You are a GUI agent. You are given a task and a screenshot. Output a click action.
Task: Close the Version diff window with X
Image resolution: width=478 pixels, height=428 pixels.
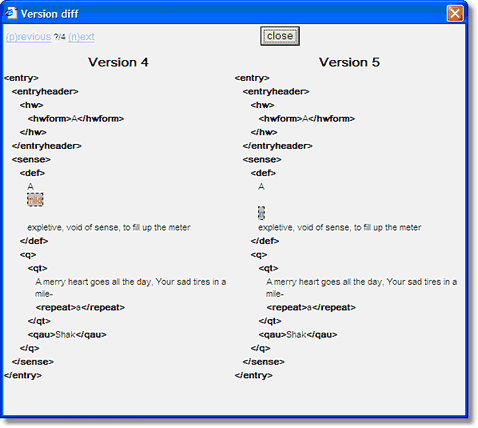coord(455,14)
